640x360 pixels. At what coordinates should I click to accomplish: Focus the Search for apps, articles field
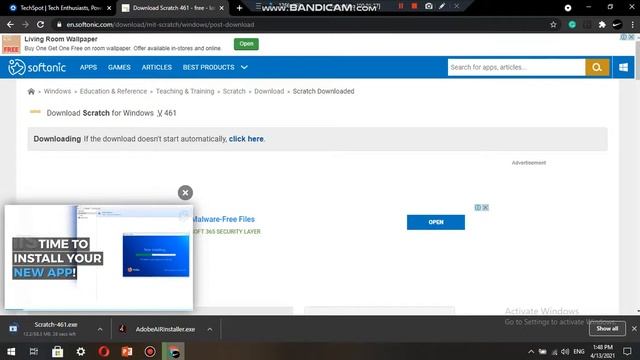(516, 67)
